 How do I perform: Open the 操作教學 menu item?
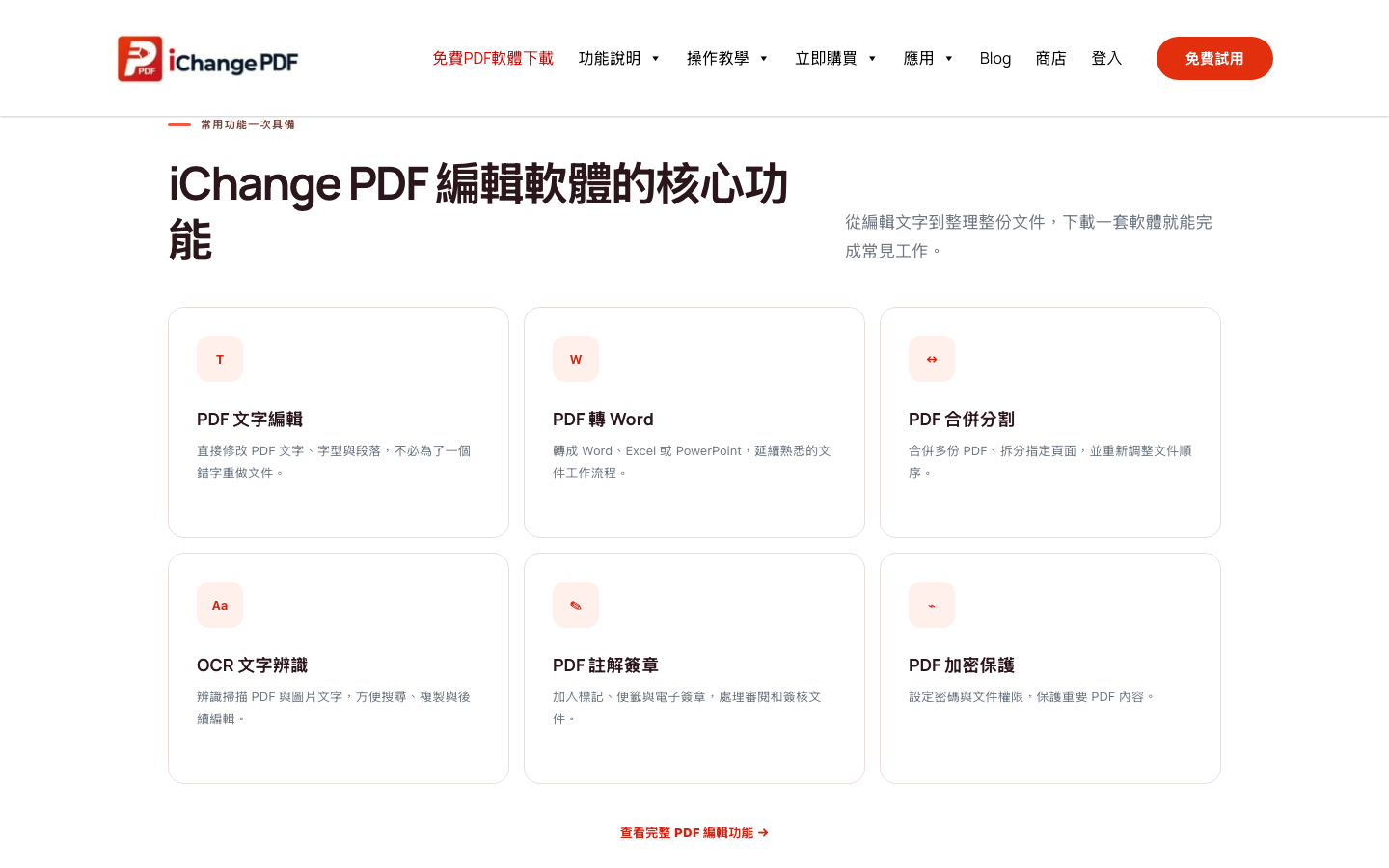coord(718,58)
